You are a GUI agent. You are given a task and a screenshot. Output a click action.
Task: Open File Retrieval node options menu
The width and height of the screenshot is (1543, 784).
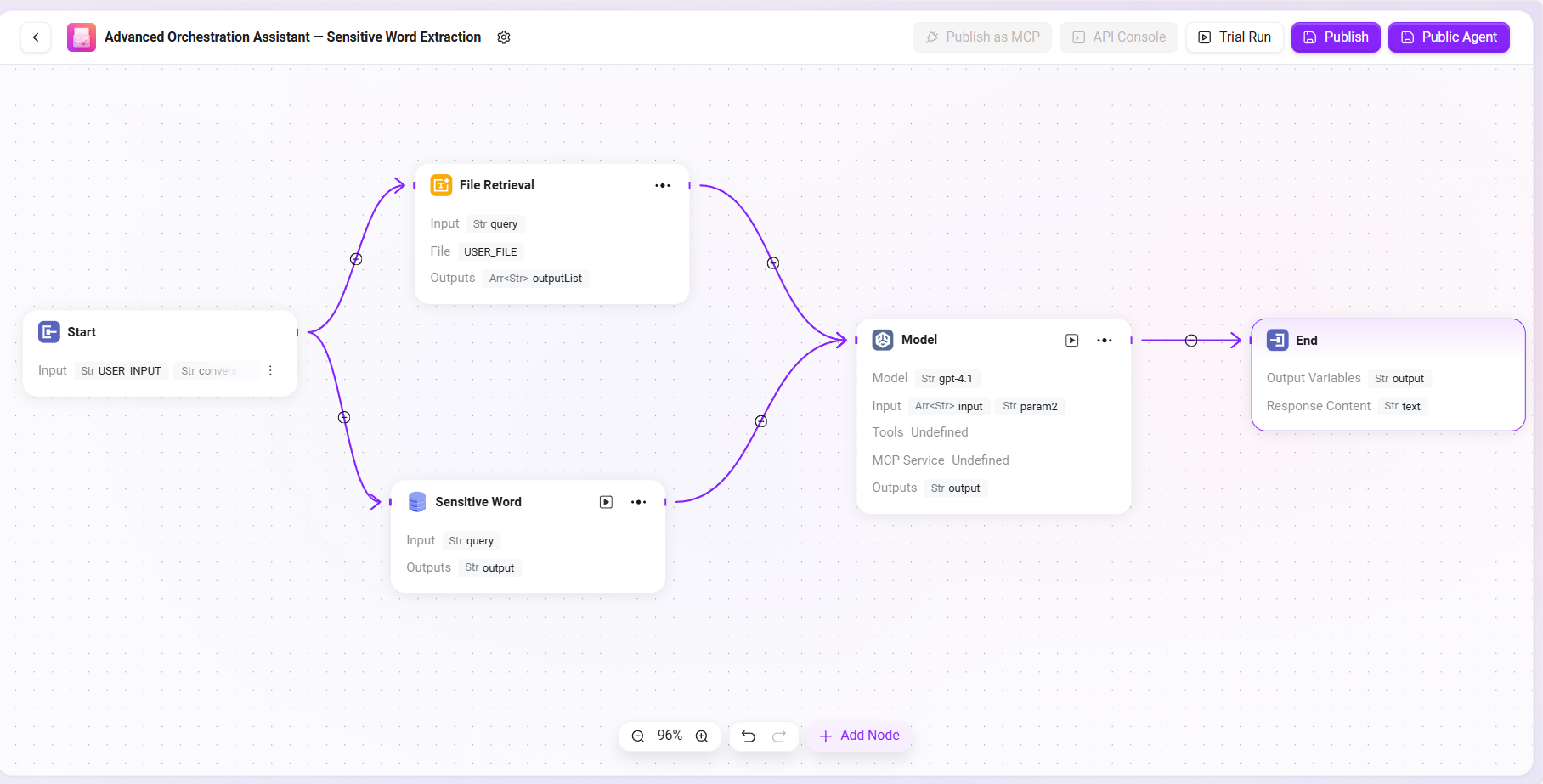[663, 185]
